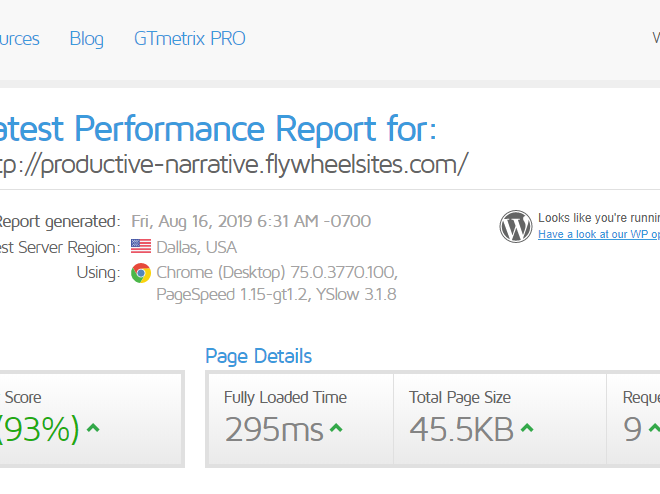Click the Chrome browser icon
The width and height of the screenshot is (660, 494).
(x=141, y=273)
